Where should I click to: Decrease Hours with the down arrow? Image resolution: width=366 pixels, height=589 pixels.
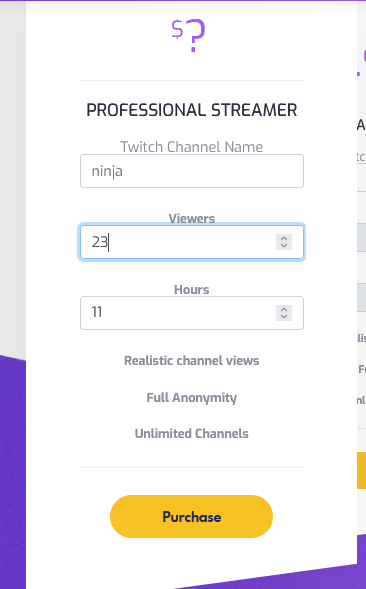(x=284, y=317)
